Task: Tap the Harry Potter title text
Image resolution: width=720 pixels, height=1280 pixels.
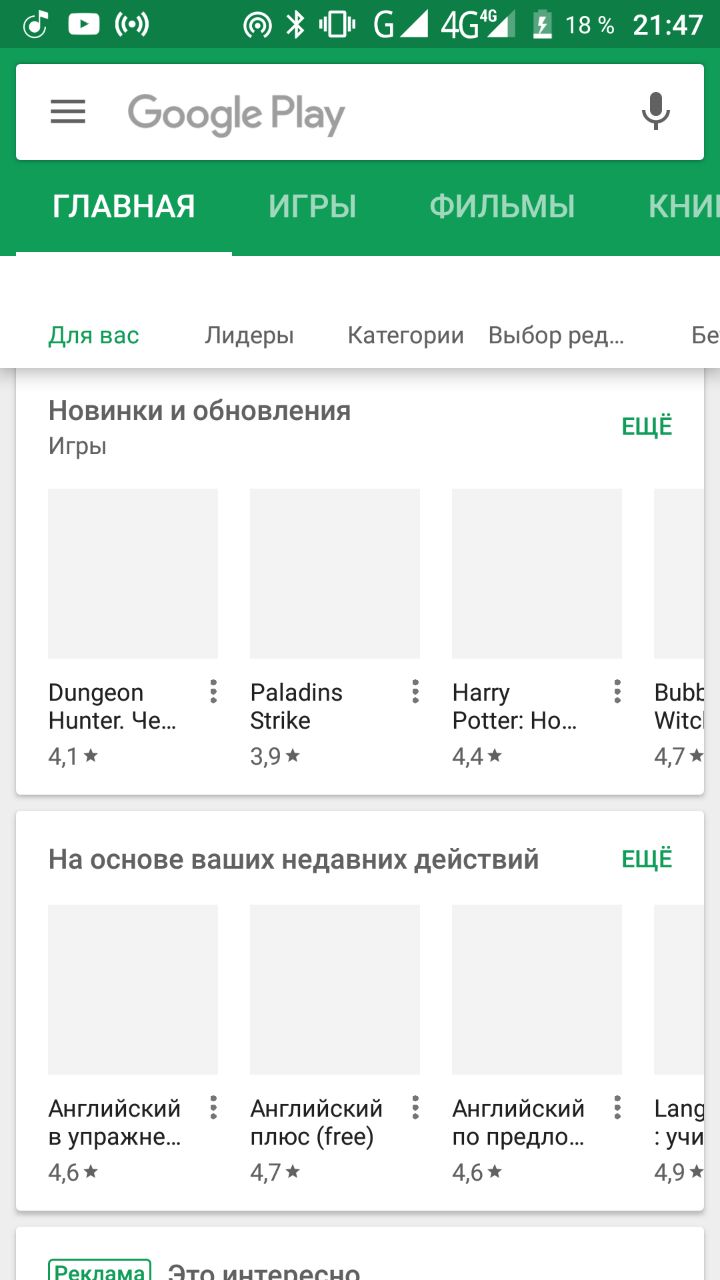Action: coord(515,707)
